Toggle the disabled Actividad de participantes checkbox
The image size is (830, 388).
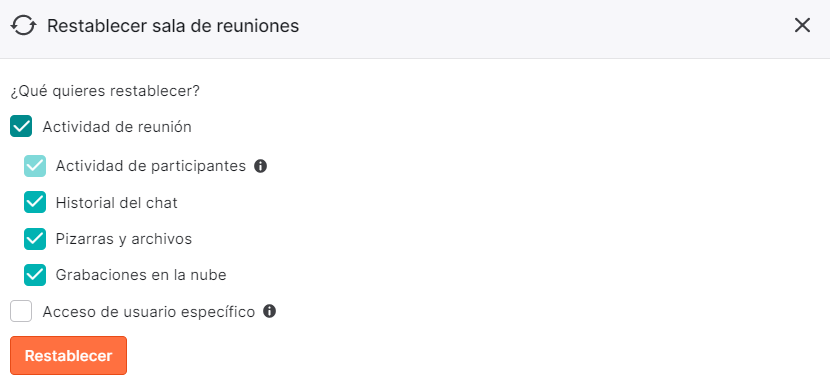click(x=35, y=166)
